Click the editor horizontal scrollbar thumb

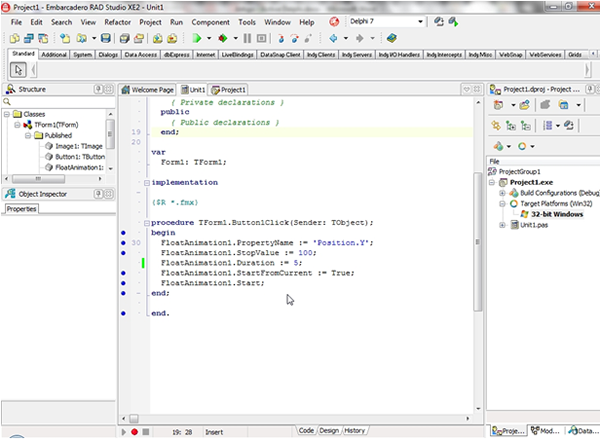(x=134, y=418)
